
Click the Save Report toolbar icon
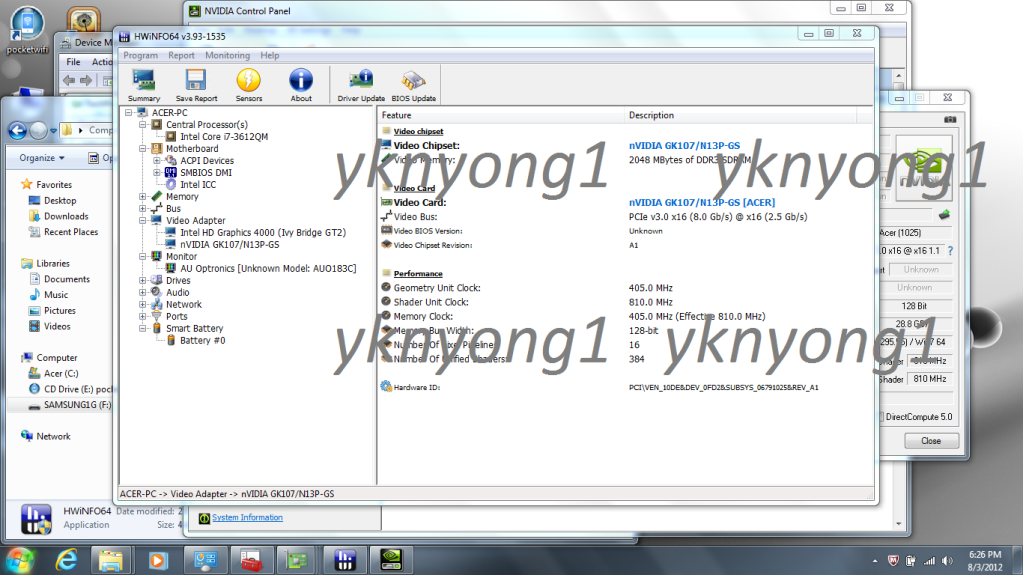tap(196, 85)
